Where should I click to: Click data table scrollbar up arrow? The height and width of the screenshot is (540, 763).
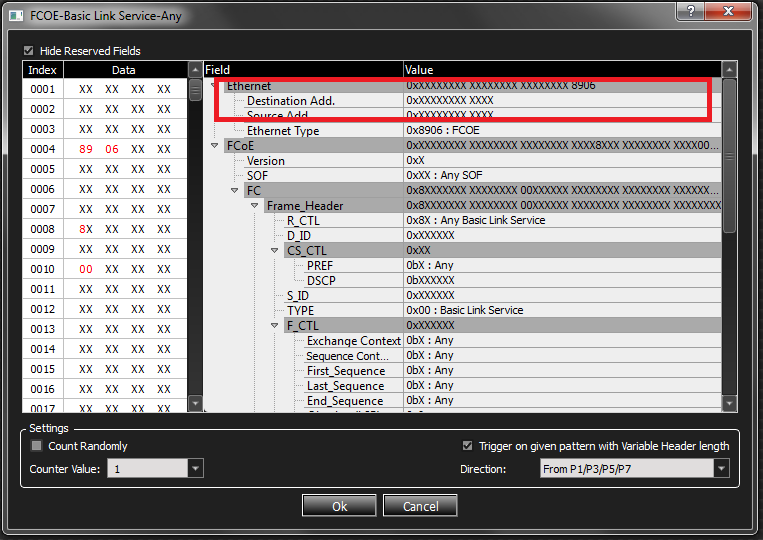pos(195,70)
